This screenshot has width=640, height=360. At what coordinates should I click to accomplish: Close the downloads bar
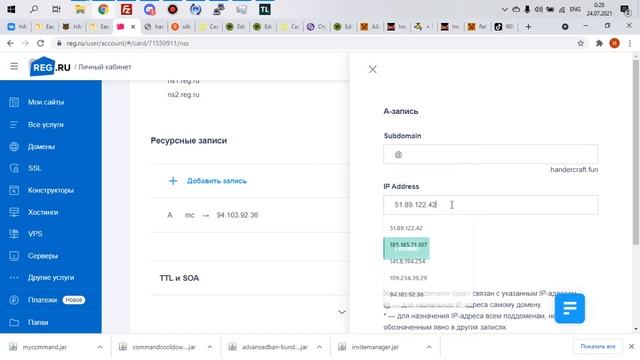(x=631, y=347)
